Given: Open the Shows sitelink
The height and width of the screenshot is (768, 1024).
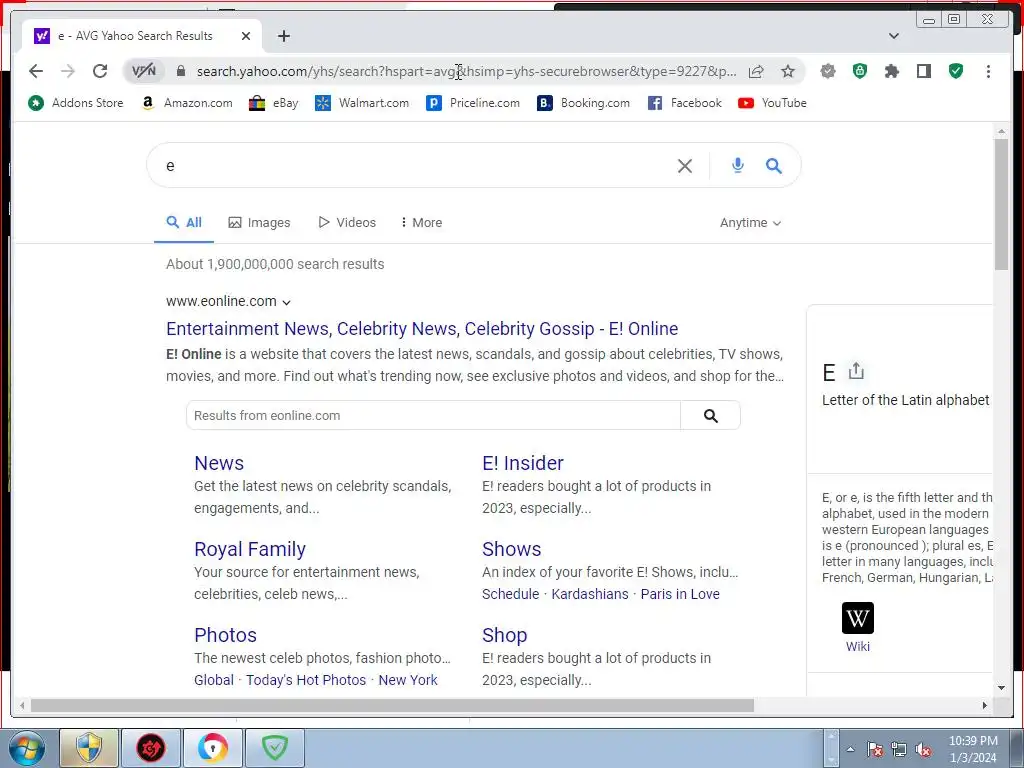Looking at the screenshot, I should coord(511,549).
